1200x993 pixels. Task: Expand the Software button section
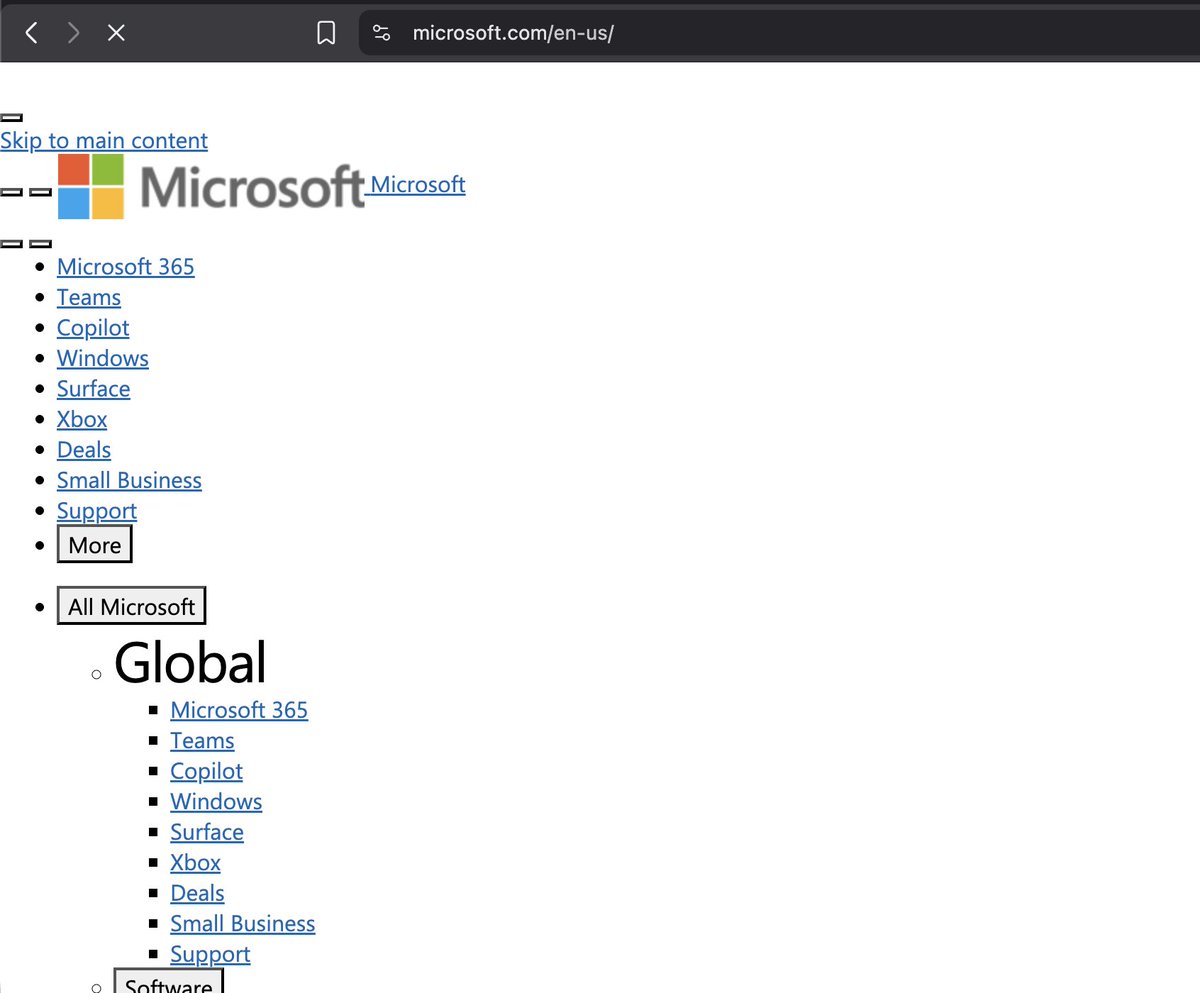pos(168,982)
